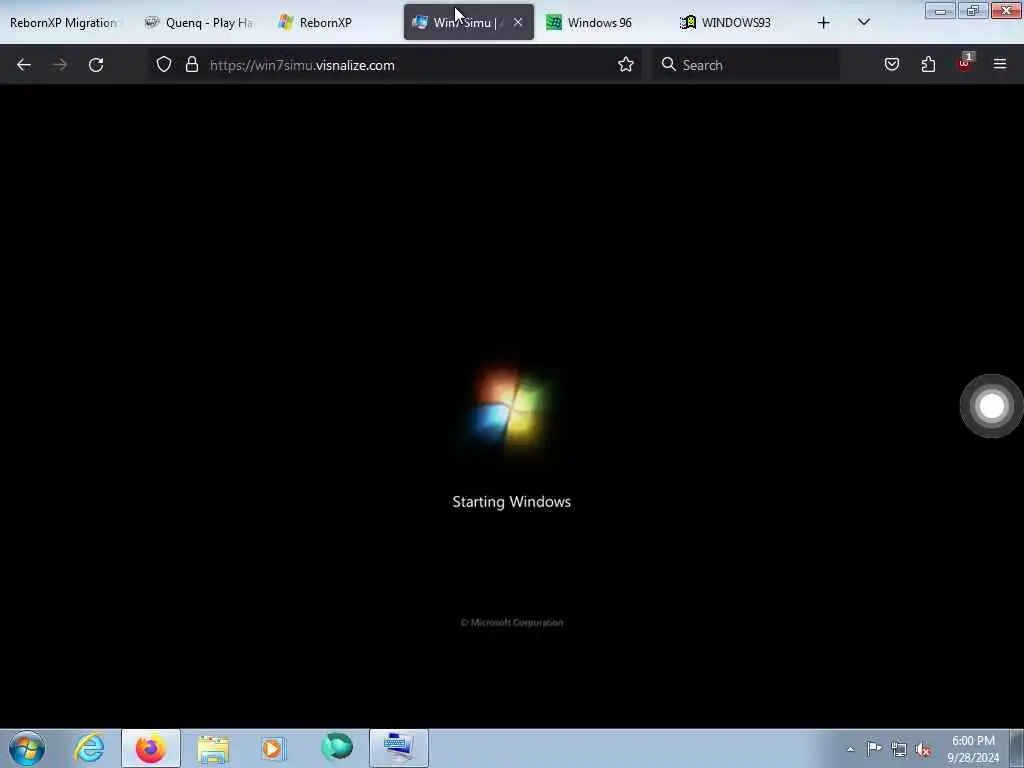1024x768 pixels.
Task: Show hidden tray icons arrow
Action: pos(850,749)
